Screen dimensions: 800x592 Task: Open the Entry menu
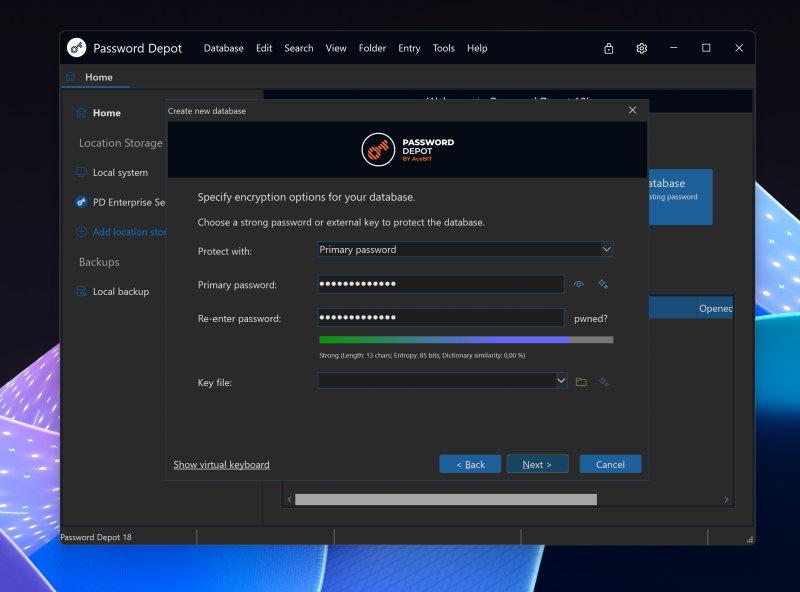coord(409,48)
